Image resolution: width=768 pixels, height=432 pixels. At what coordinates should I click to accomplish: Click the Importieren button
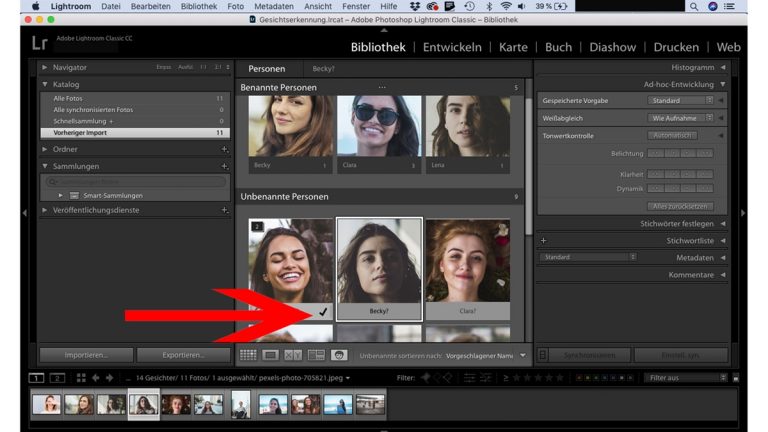point(84,355)
